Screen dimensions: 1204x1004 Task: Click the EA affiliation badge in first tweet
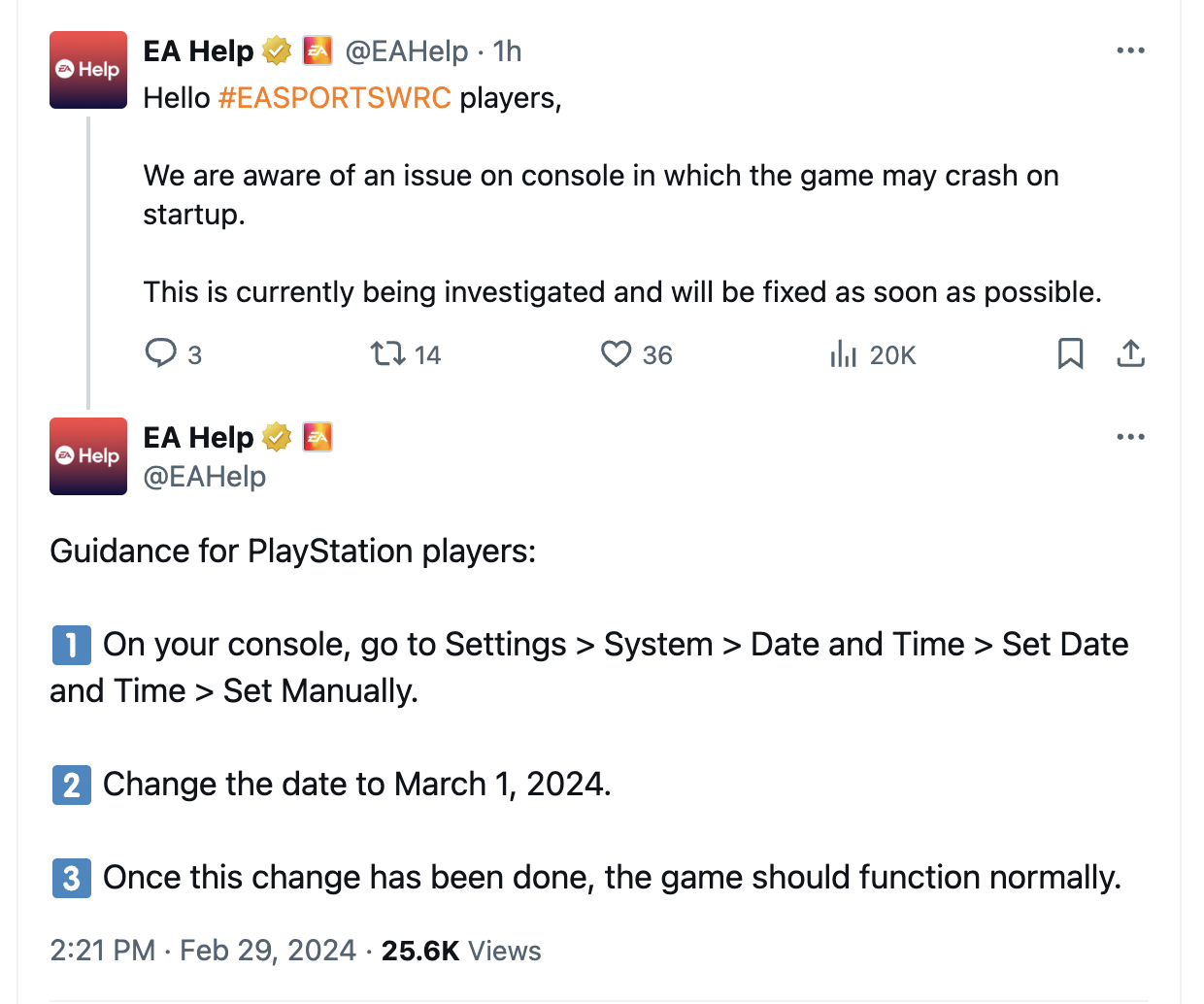point(318,50)
